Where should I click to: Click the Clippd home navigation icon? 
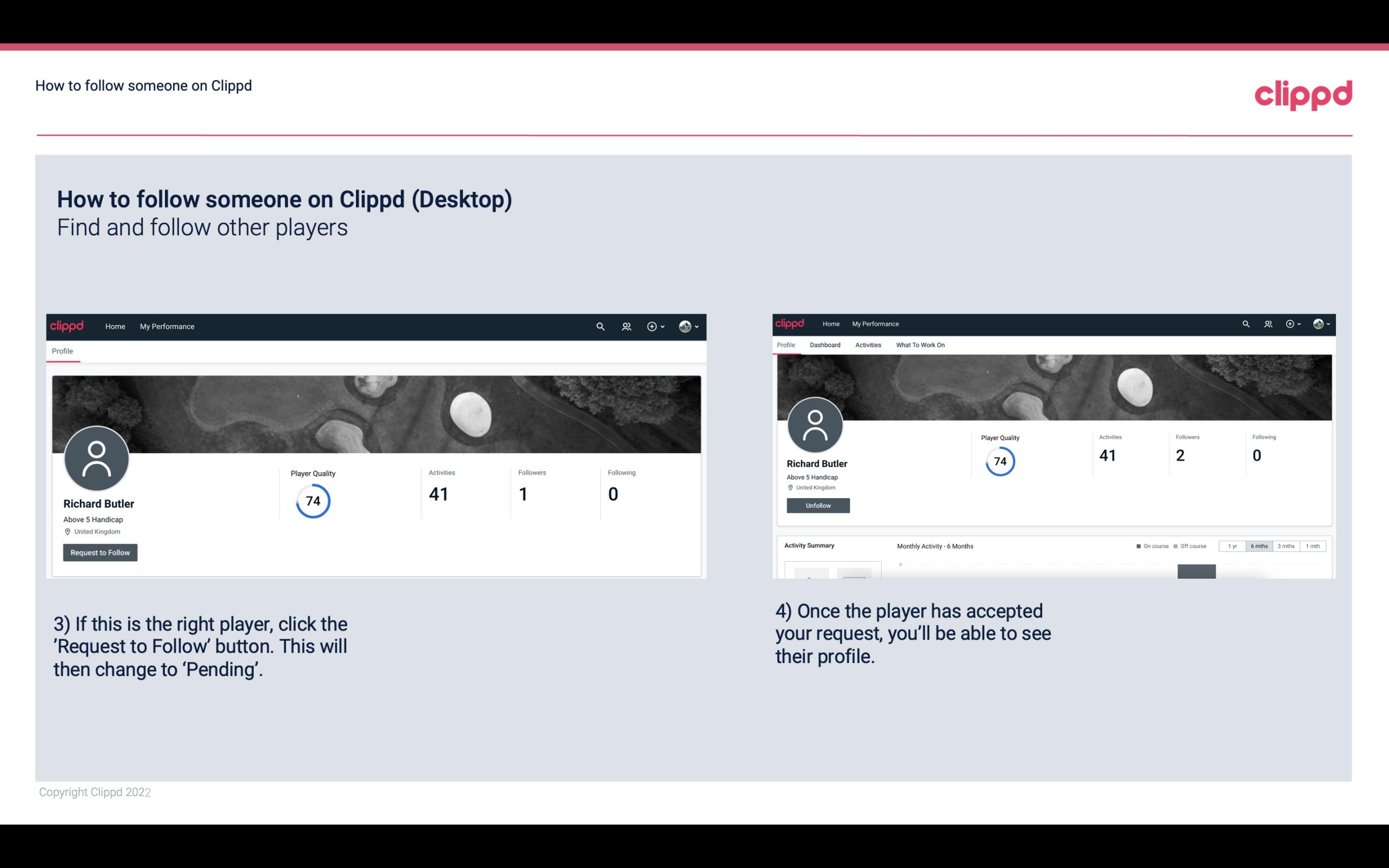(x=115, y=326)
